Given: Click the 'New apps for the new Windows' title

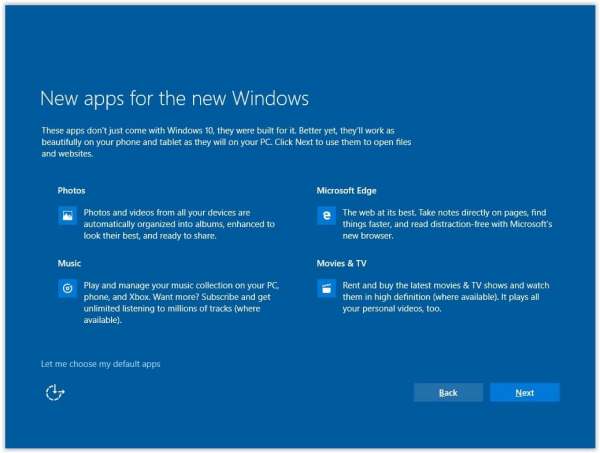Looking at the screenshot, I should tap(174, 99).
